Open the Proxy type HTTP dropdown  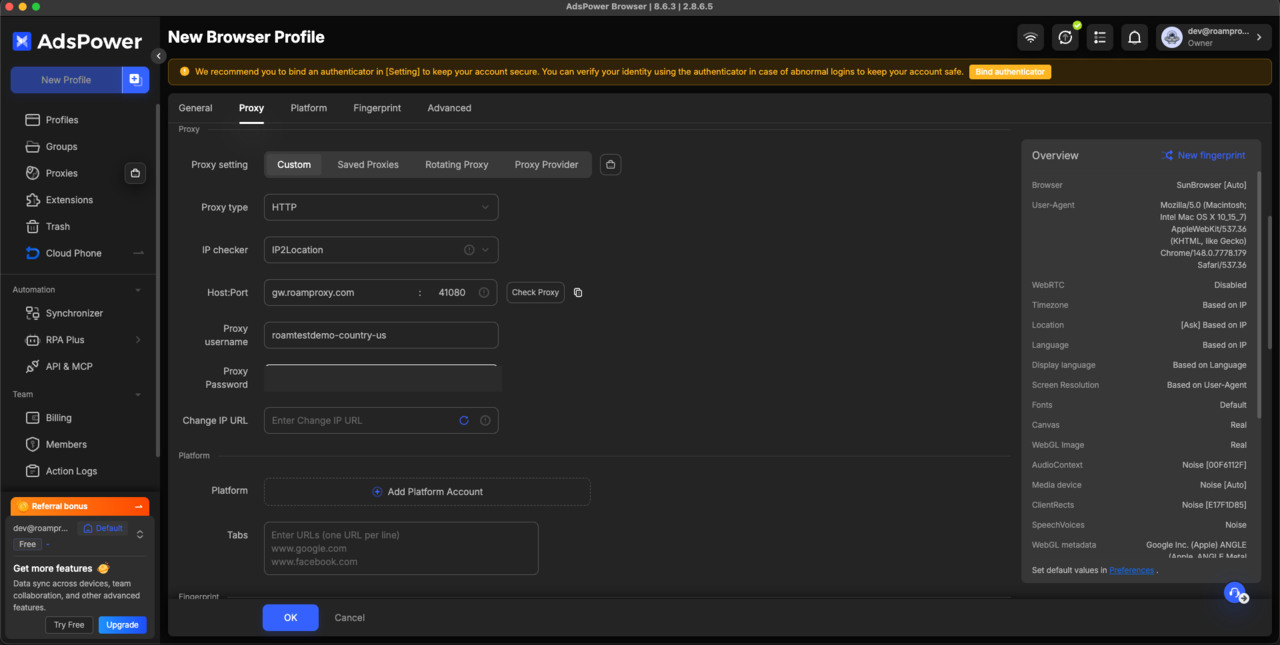[381, 207]
